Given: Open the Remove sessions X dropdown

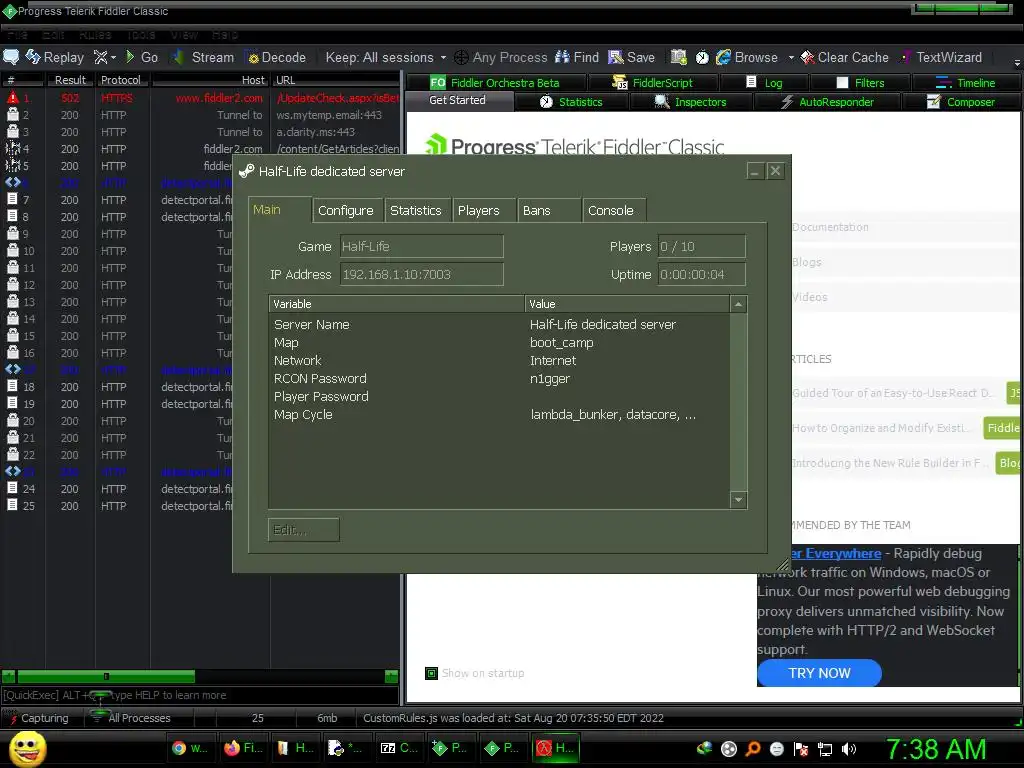Looking at the screenshot, I should click(x=104, y=57).
